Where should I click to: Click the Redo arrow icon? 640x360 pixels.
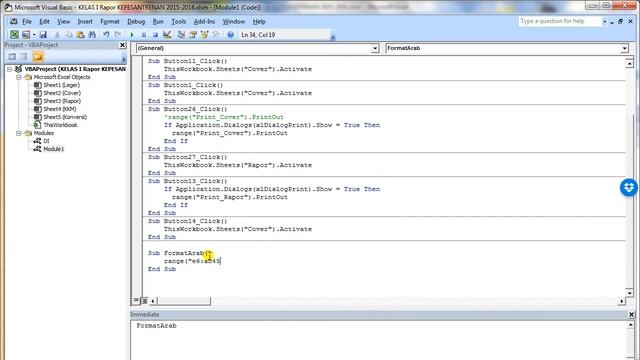(118, 35)
